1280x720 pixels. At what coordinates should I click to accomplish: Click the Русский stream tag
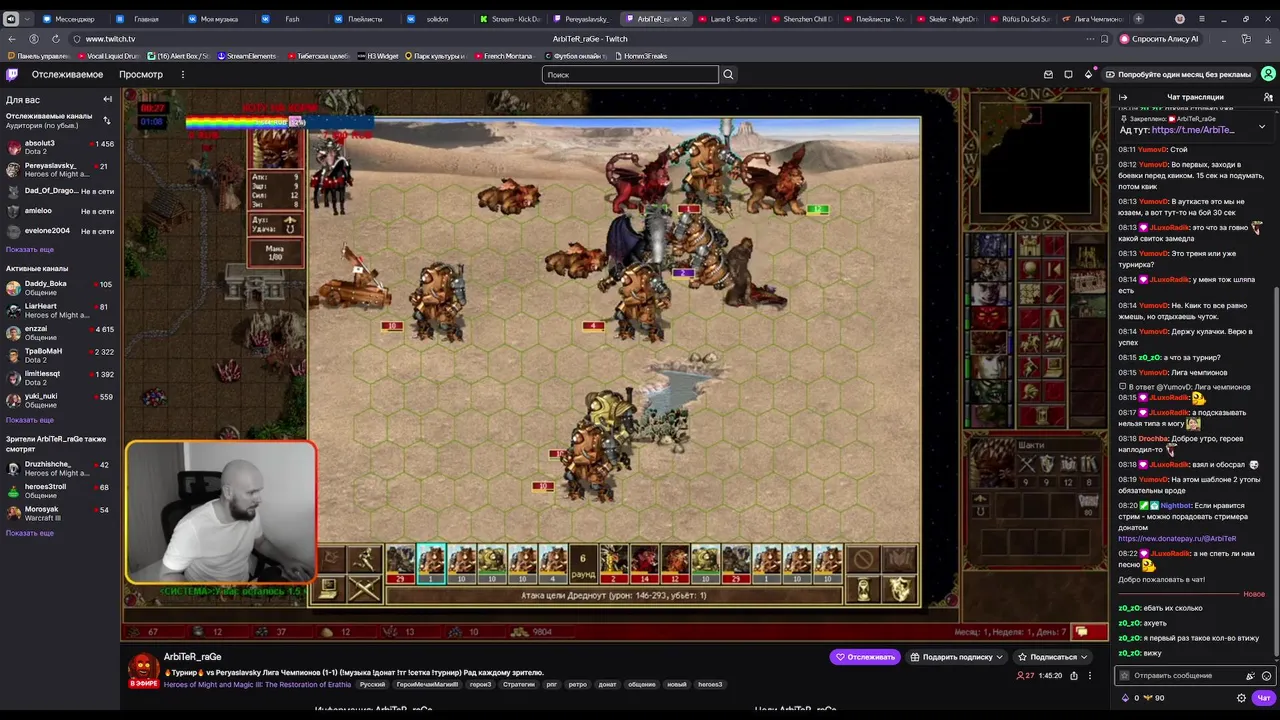click(x=372, y=685)
